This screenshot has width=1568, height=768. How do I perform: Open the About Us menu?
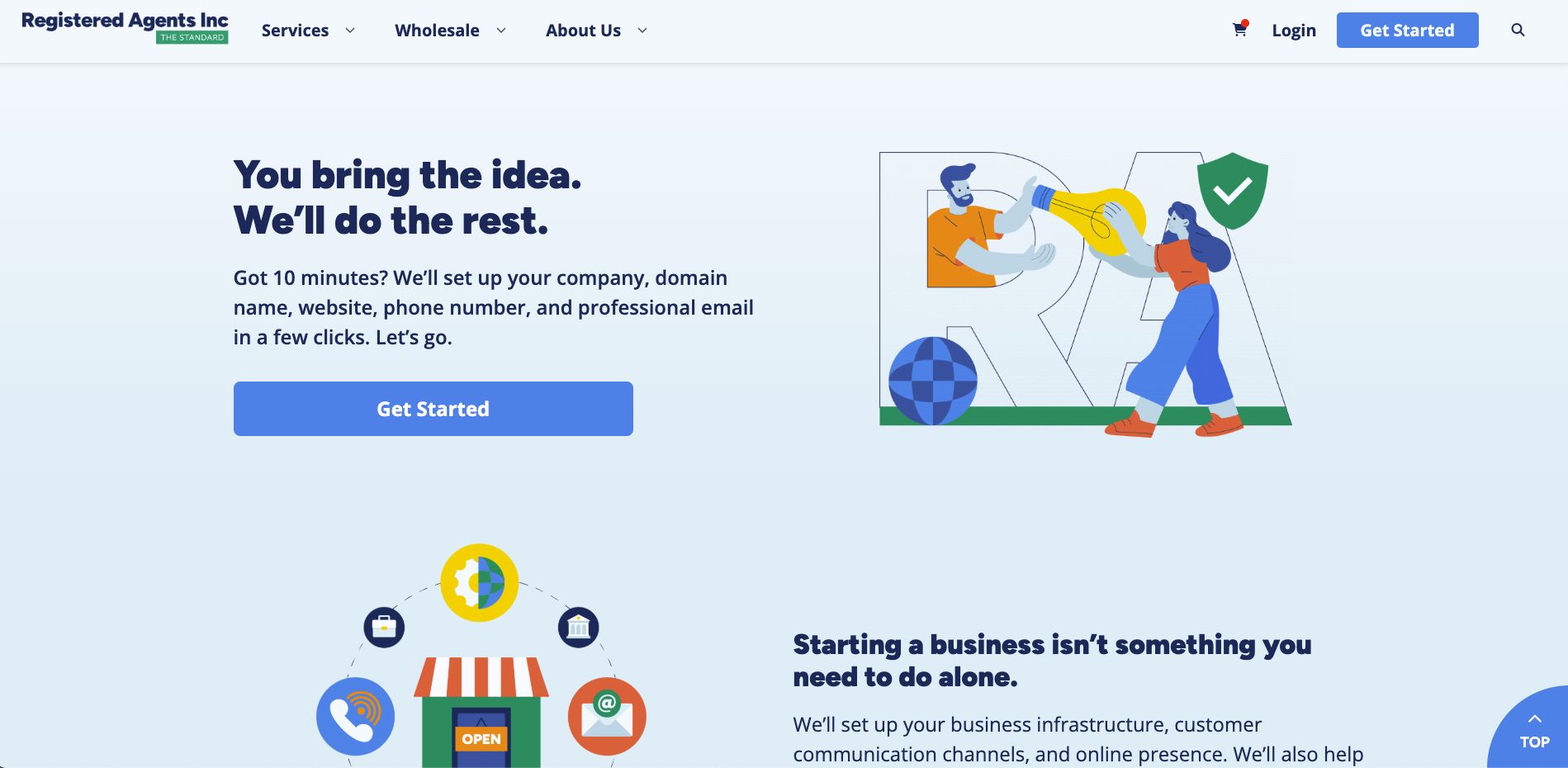583,31
